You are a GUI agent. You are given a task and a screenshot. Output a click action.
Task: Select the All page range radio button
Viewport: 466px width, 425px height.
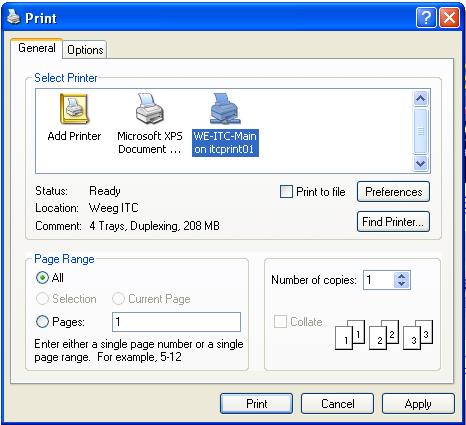(x=42, y=277)
